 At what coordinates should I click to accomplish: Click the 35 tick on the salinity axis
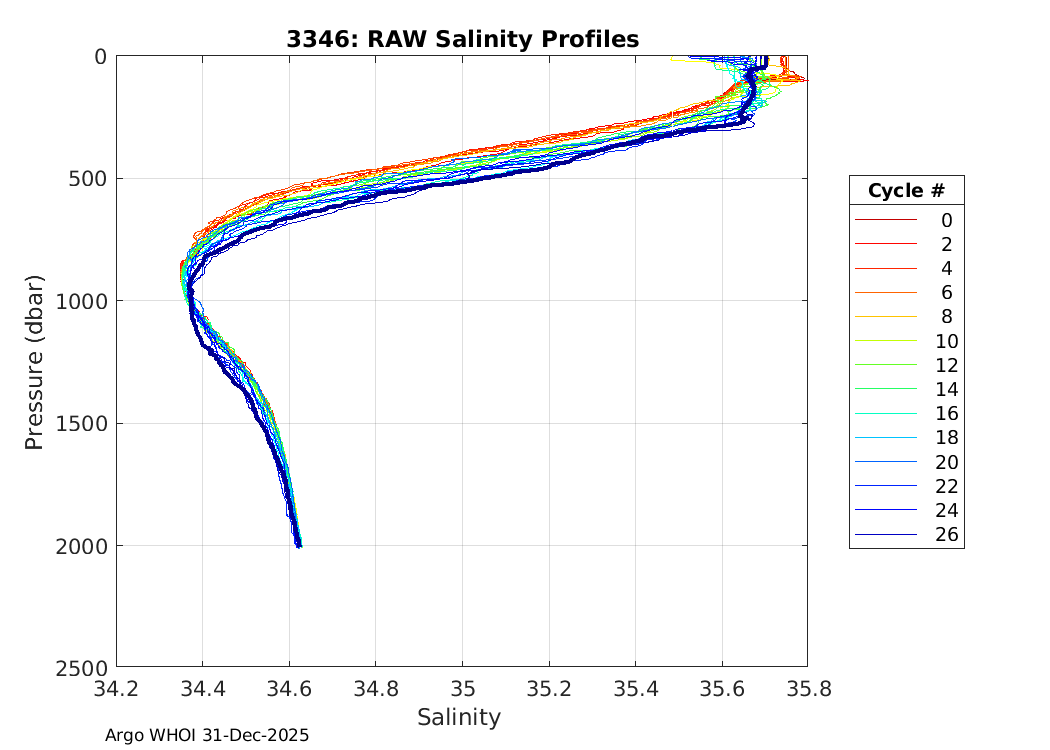click(462, 689)
